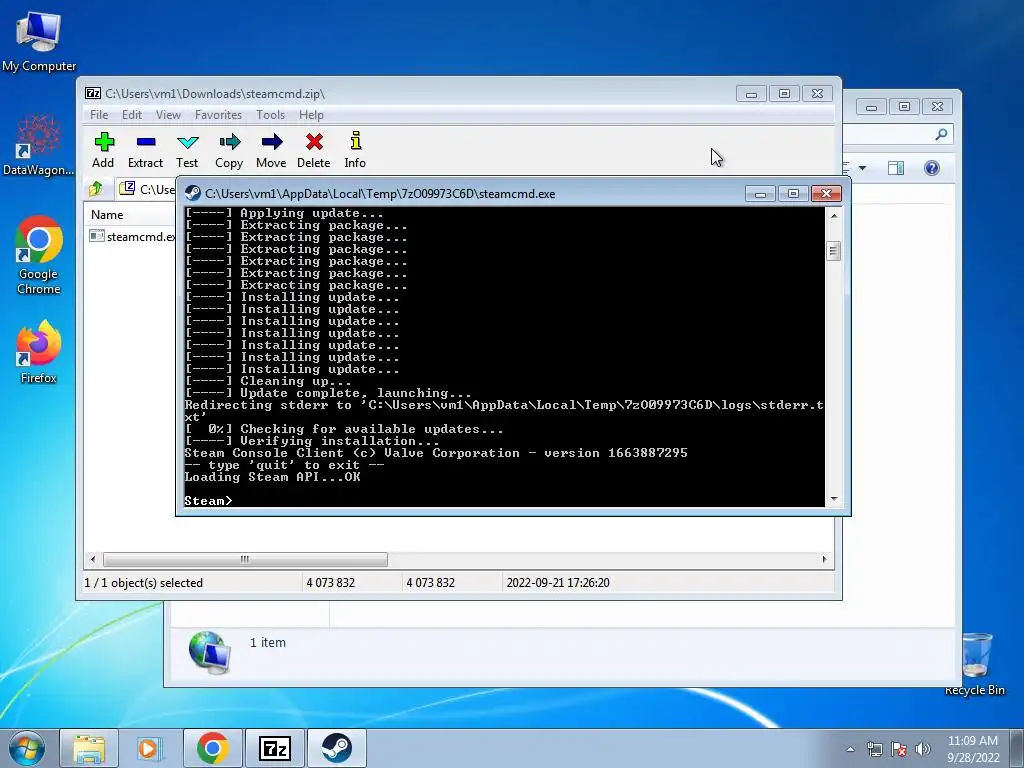
Task: Click the console scrollbar down arrow
Action: coord(833,499)
